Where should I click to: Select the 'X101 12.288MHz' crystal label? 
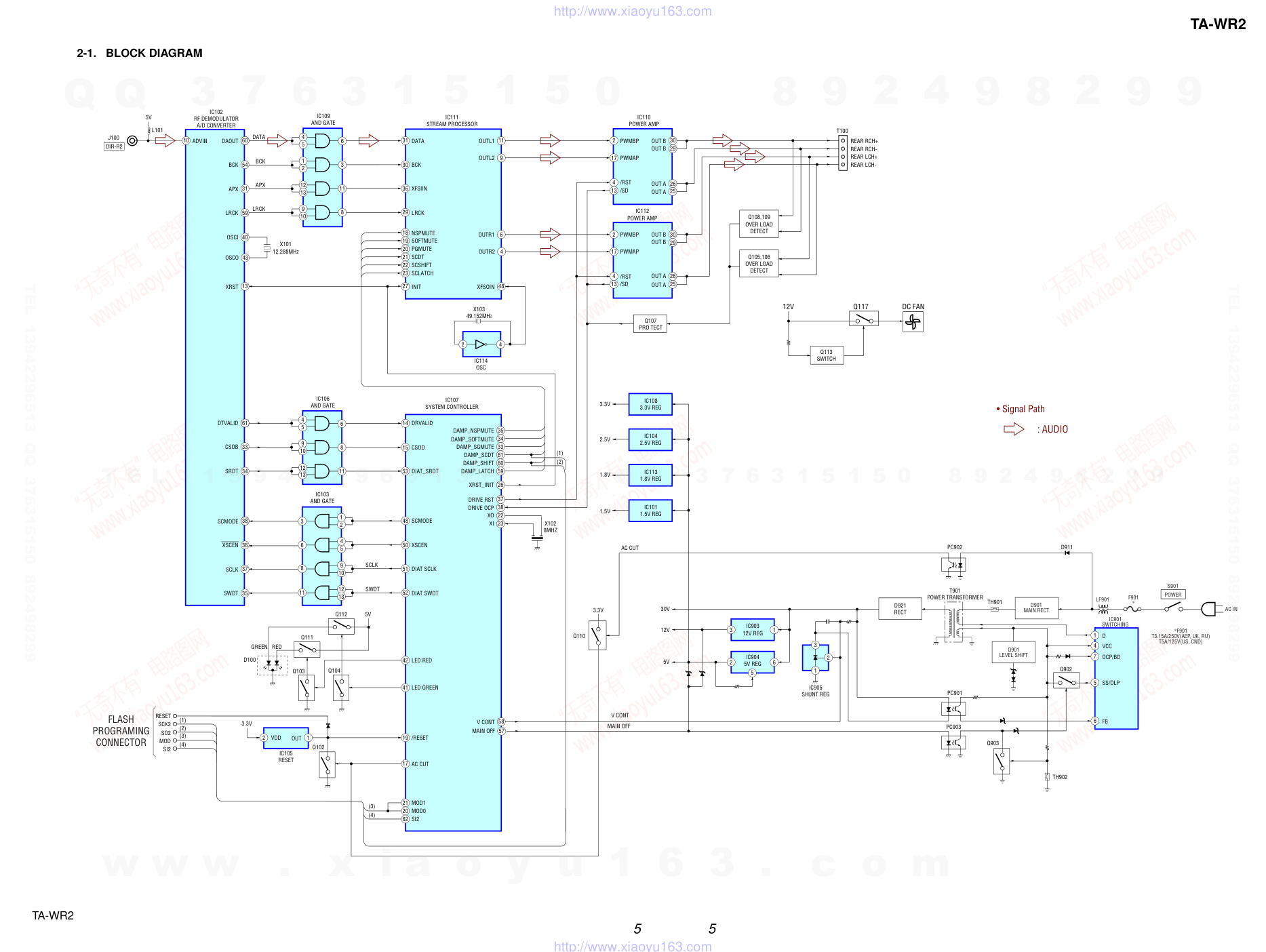pyautogui.click(x=285, y=248)
